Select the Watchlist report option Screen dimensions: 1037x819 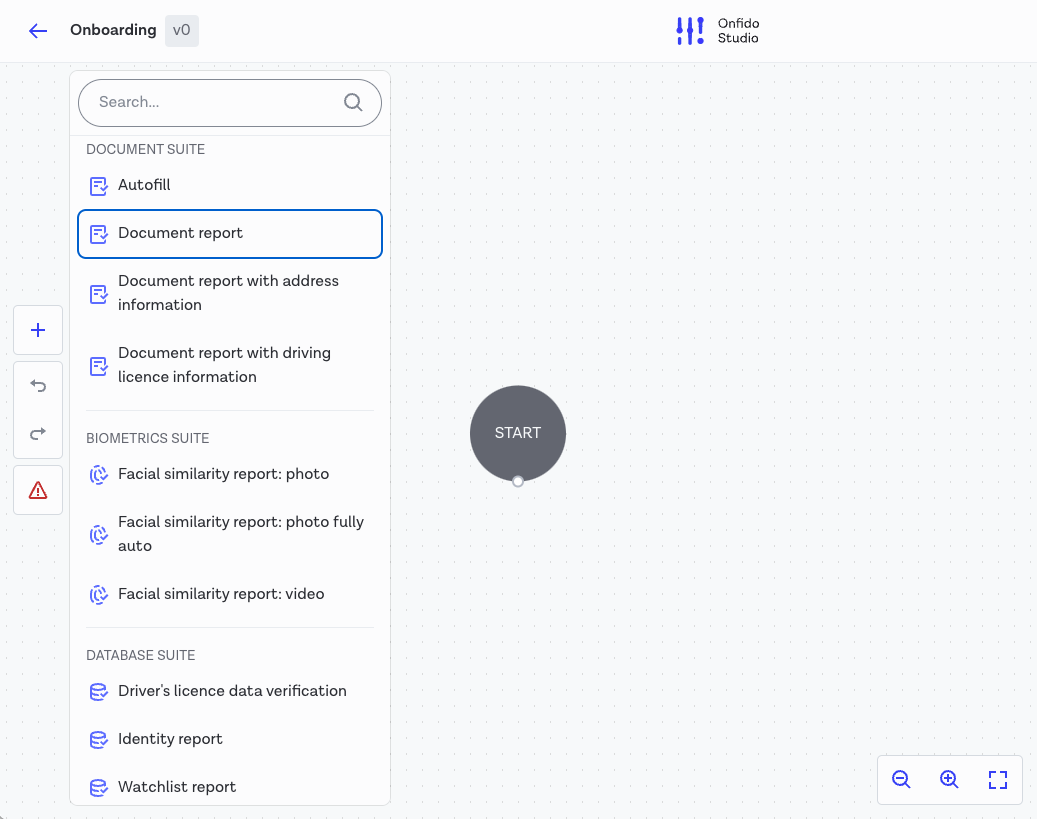point(177,787)
